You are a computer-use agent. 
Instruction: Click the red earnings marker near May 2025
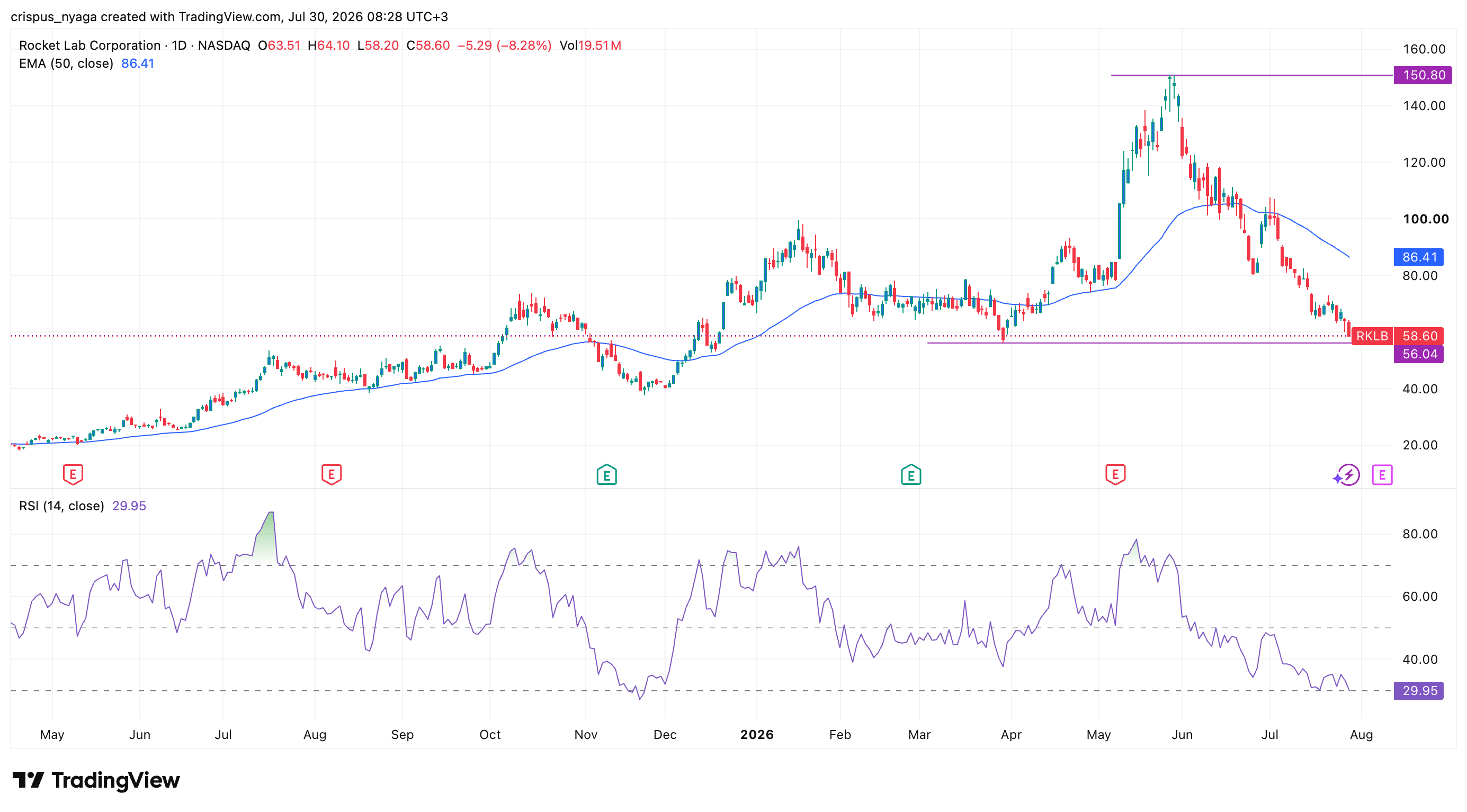(x=73, y=474)
